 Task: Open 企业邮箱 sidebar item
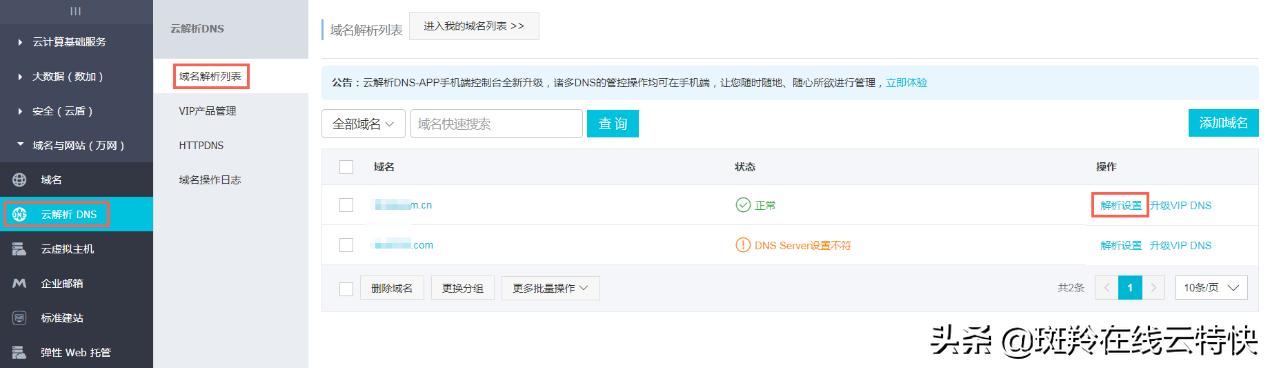point(77,283)
